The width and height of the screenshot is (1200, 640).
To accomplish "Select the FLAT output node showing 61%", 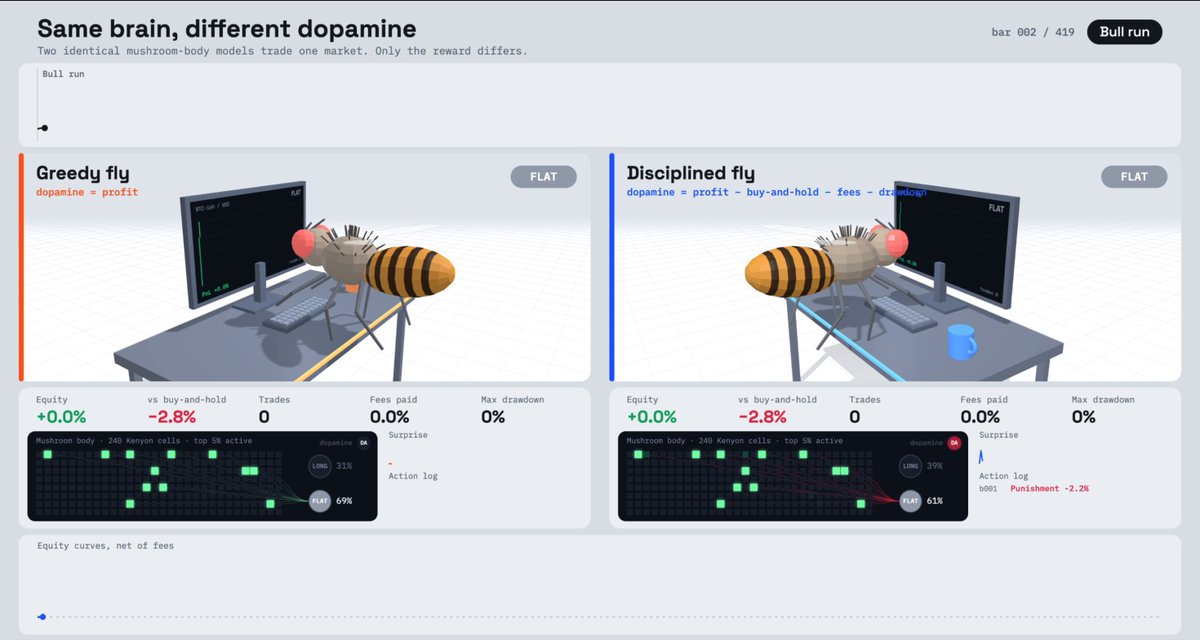I will point(910,501).
